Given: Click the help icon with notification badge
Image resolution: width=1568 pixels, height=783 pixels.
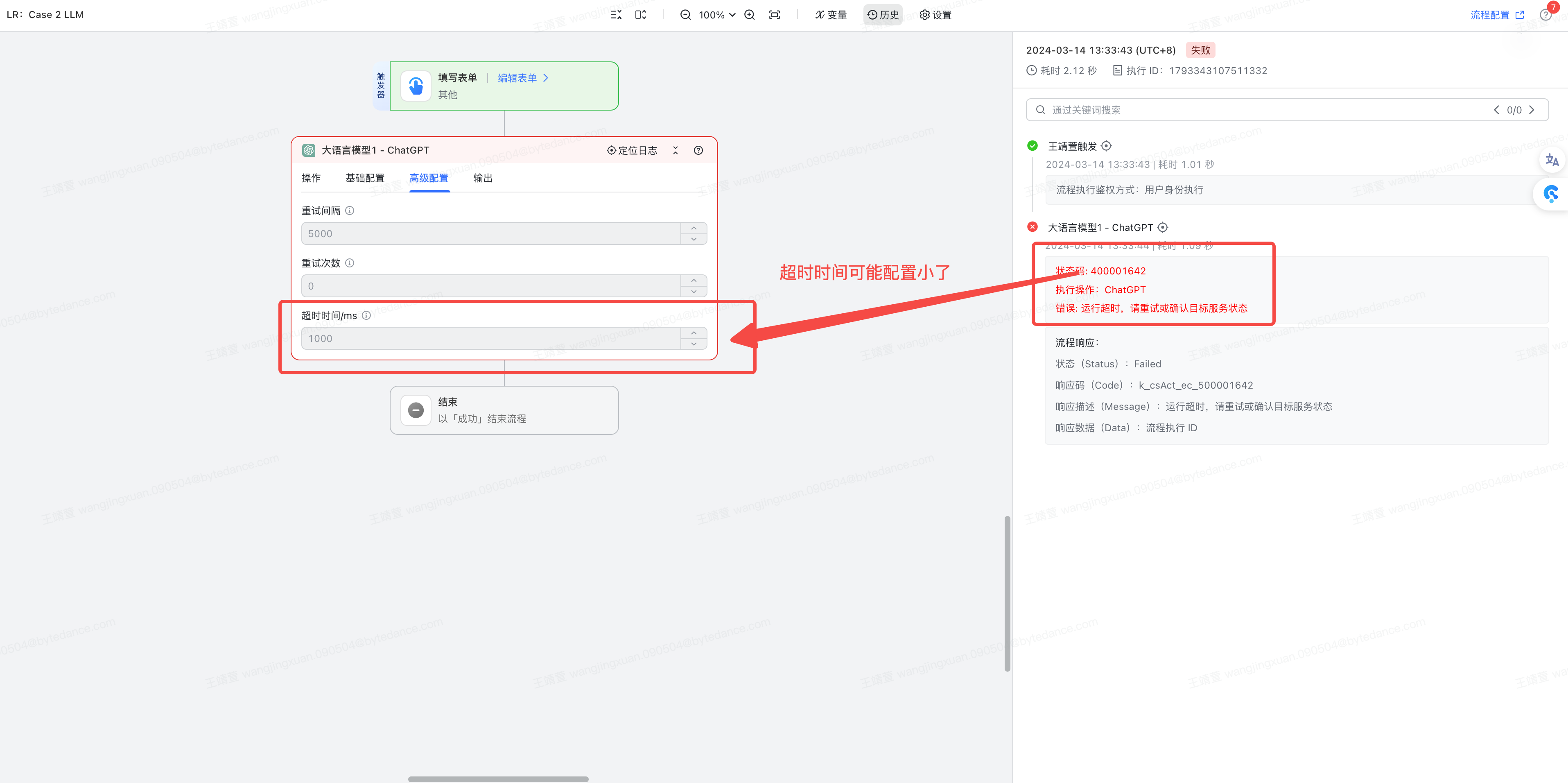Looking at the screenshot, I should (1546, 15).
